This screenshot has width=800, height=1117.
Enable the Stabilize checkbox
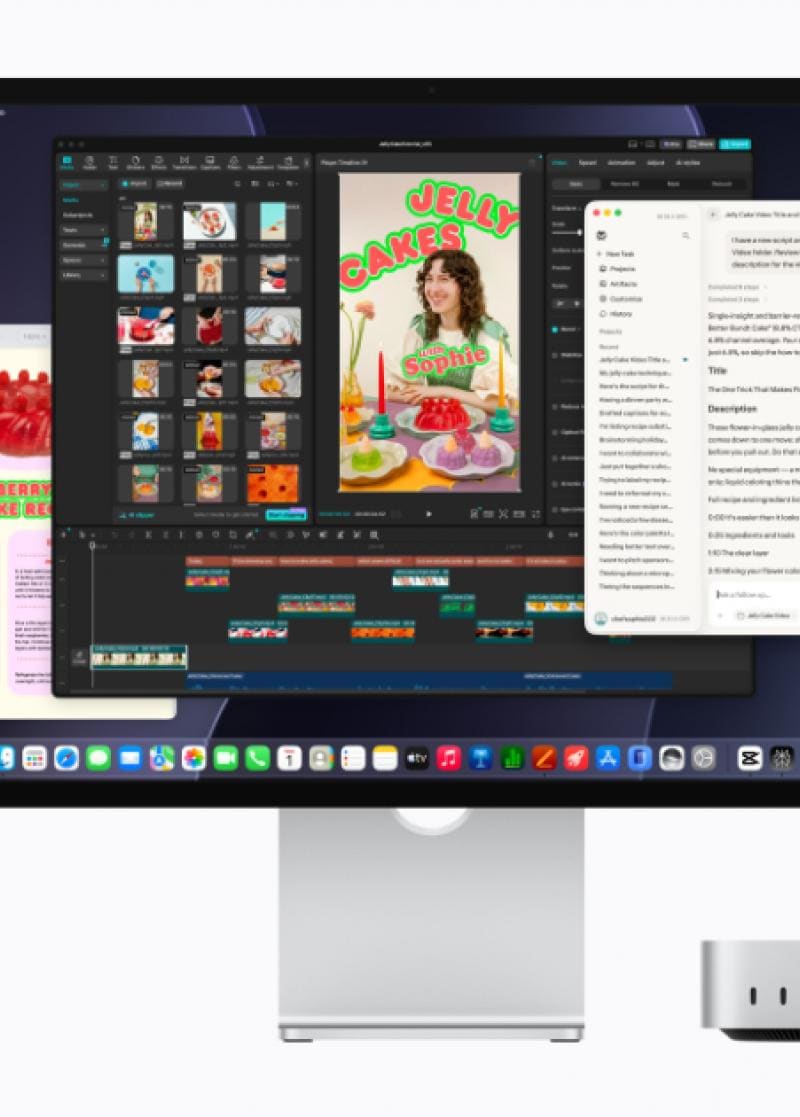click(x=555, y=355)
